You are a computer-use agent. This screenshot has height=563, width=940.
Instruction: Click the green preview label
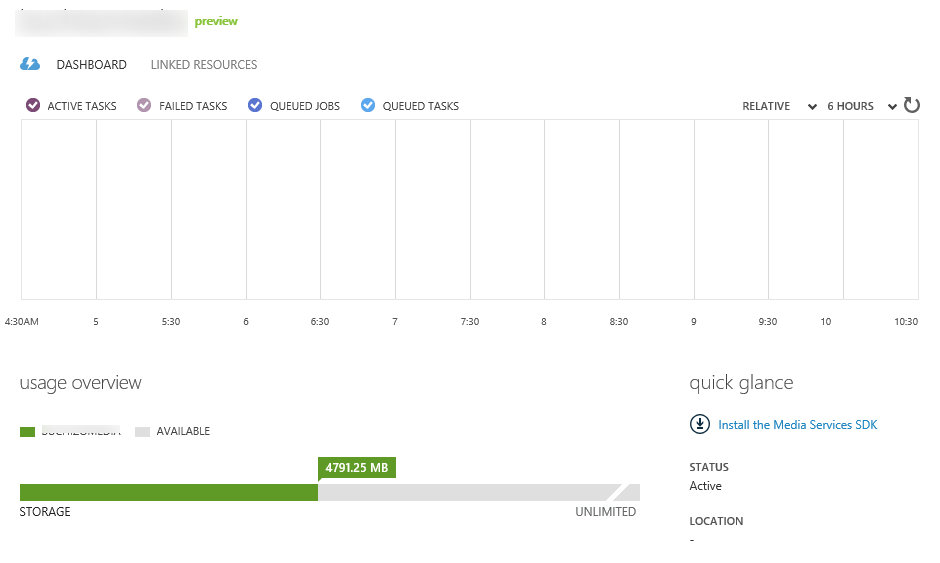pos(216,21)
